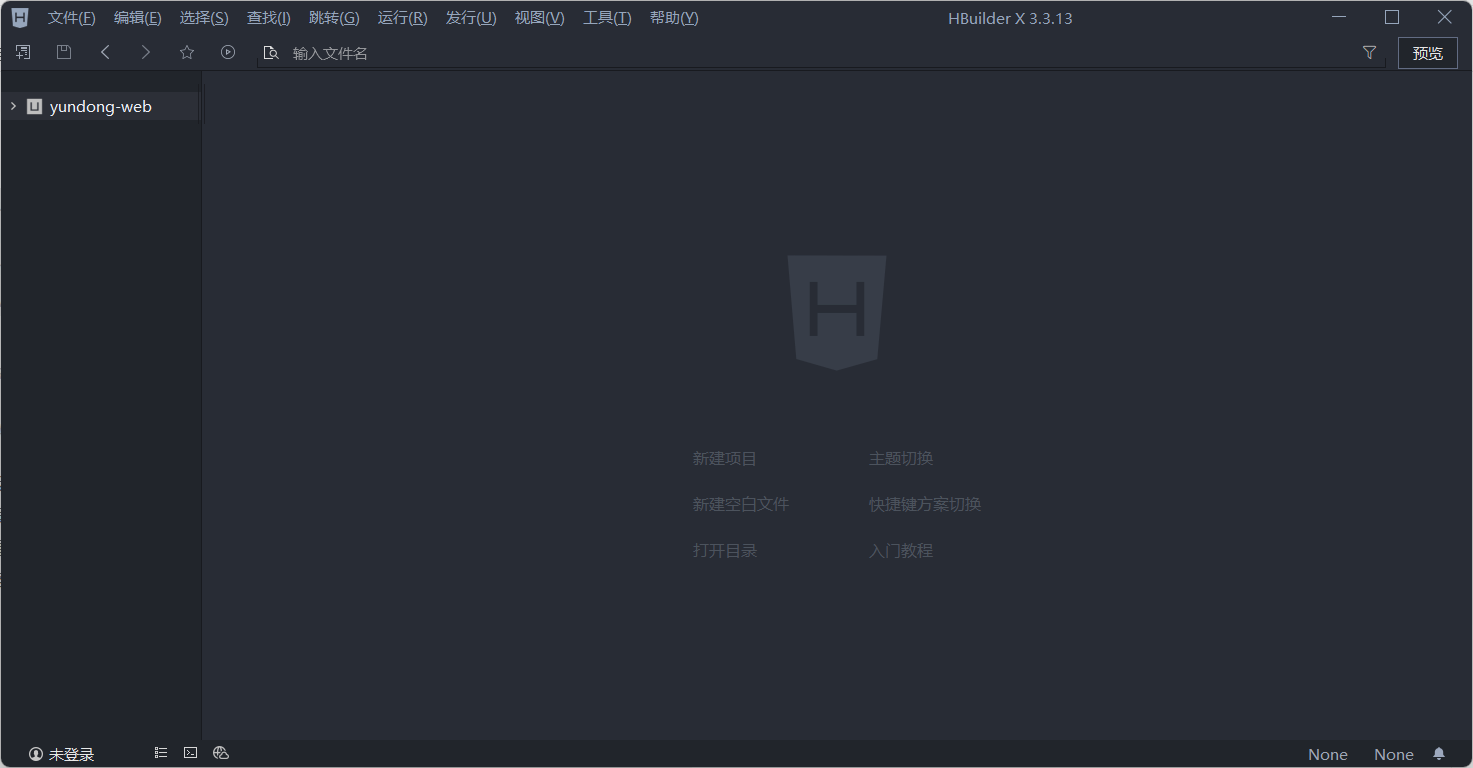Click inside the 输入文件名 input field

pyautogui.click(x=330, y=52)
